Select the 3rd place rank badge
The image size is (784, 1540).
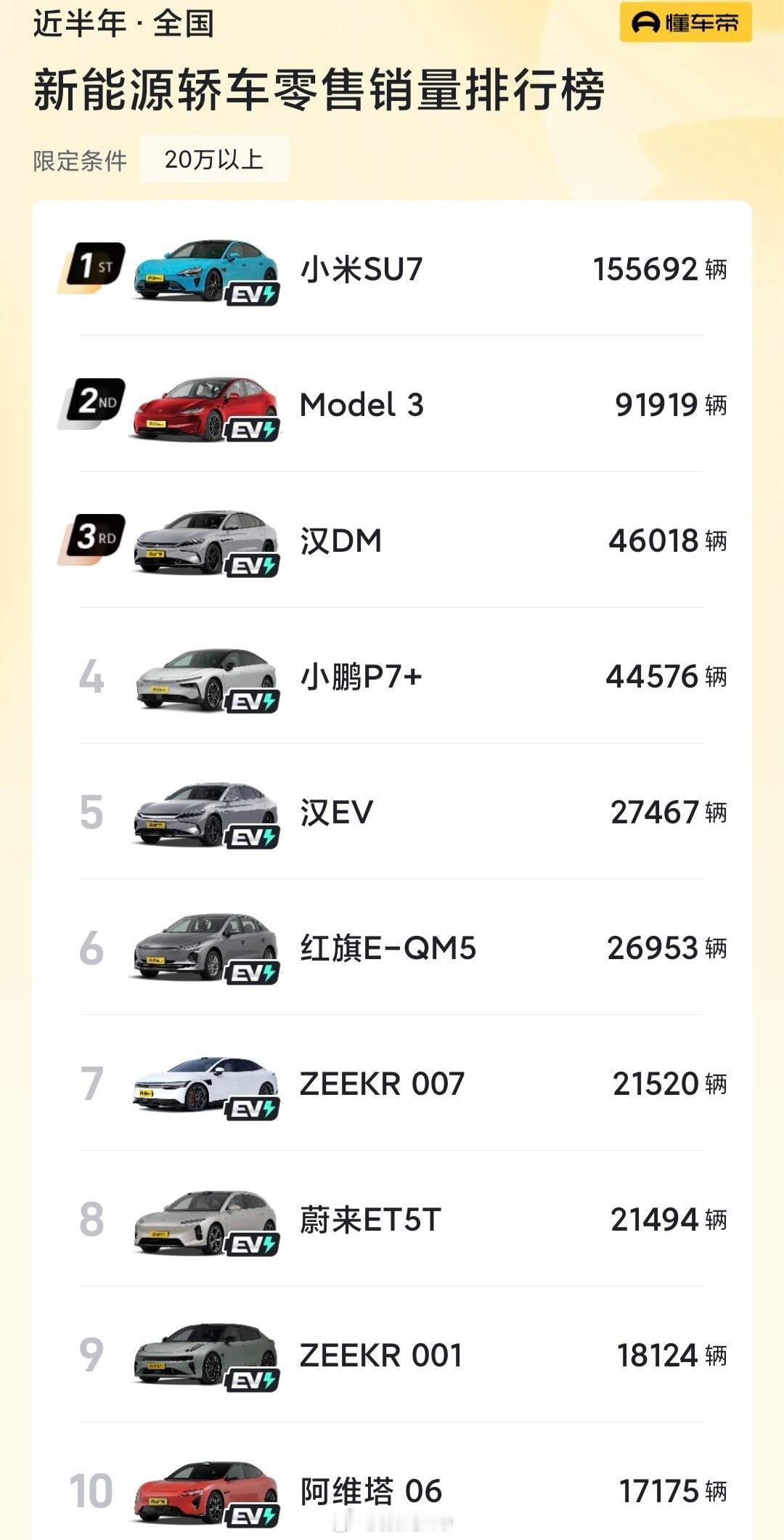(91, 539)
